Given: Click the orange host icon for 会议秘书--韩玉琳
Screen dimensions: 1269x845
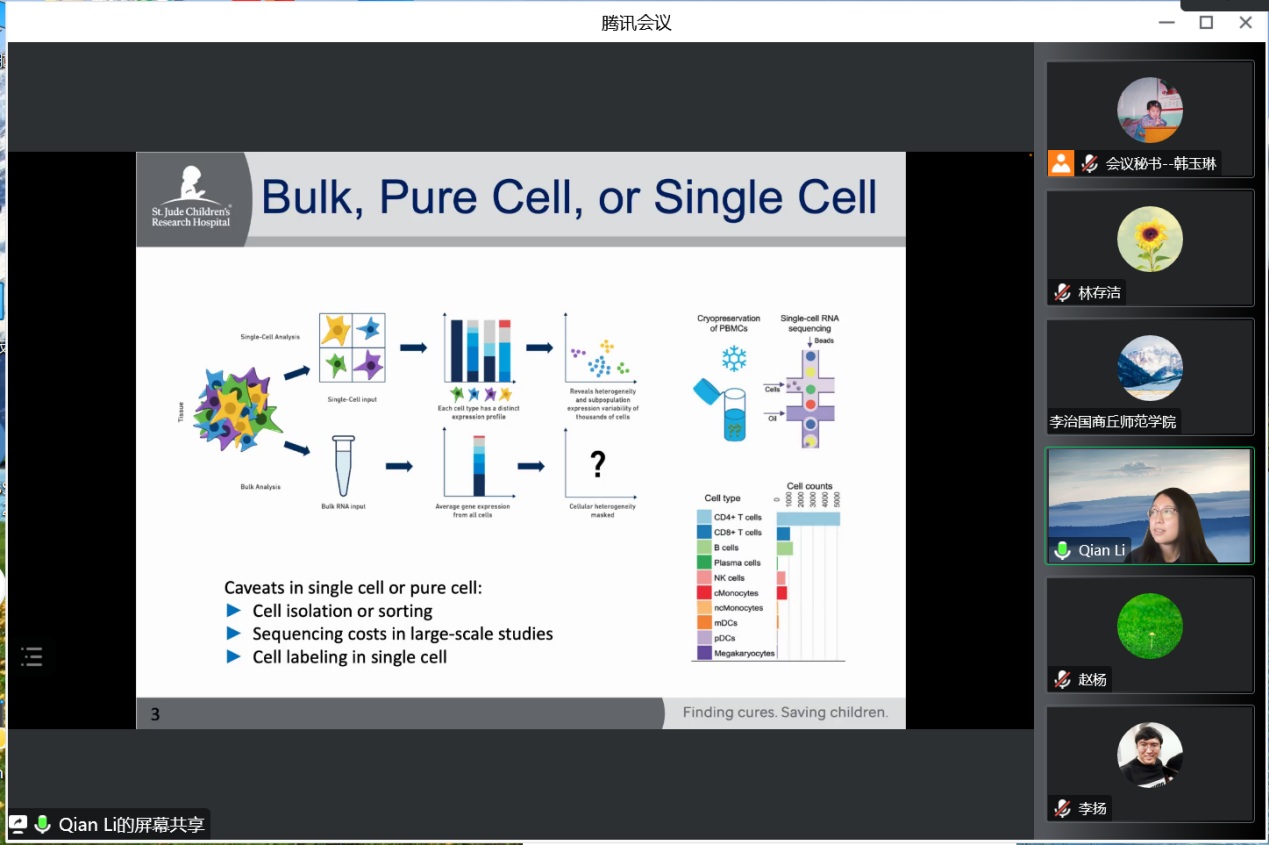Looking at the screenshot, I should [1061, 163].
